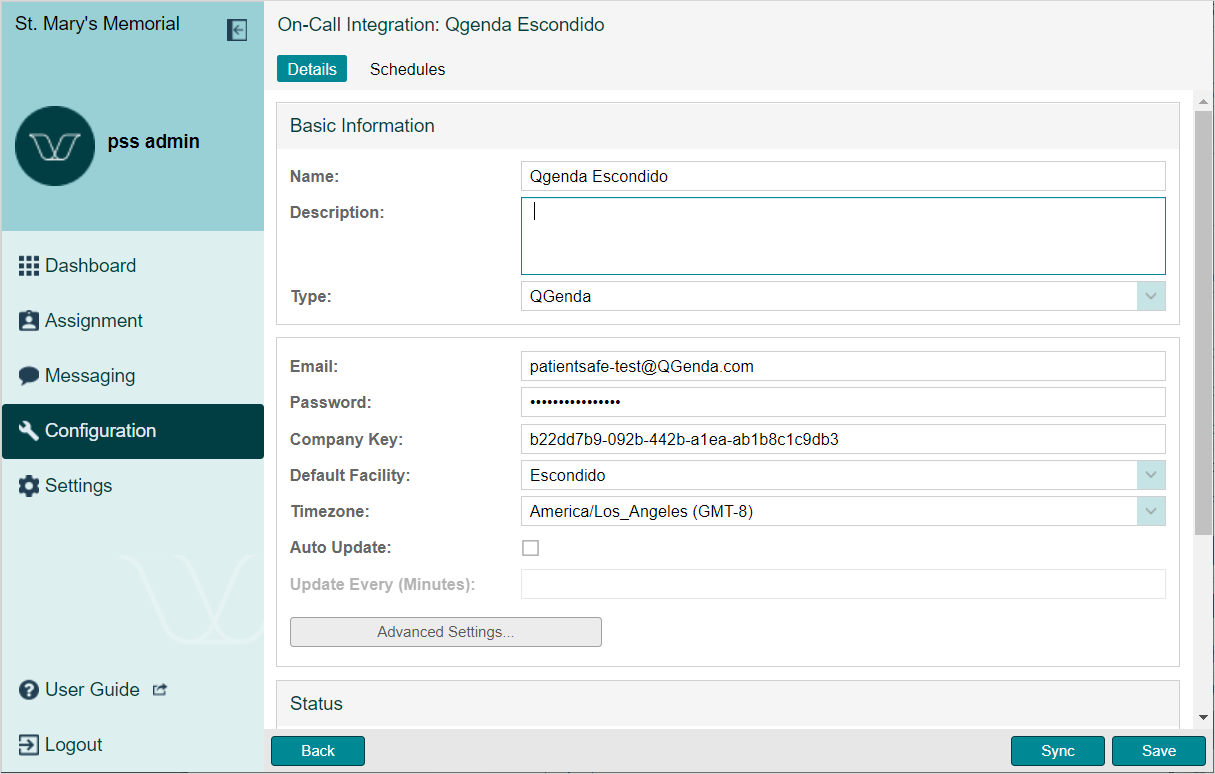This screenshot has width=1215, height=774.
Task: Enable the Auto Update checkbox
Action: (531, 548)
